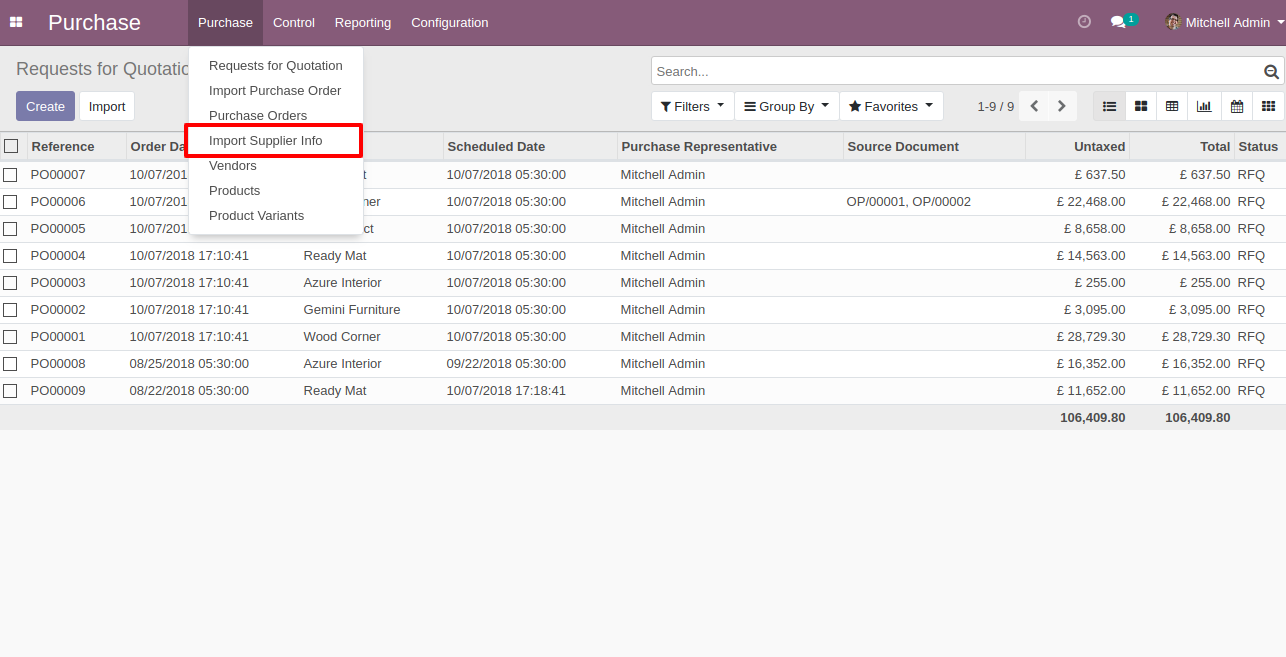Click the record pager 1-9 / 9
This screenshot has height=657, width=1286.
click(995, 106)
